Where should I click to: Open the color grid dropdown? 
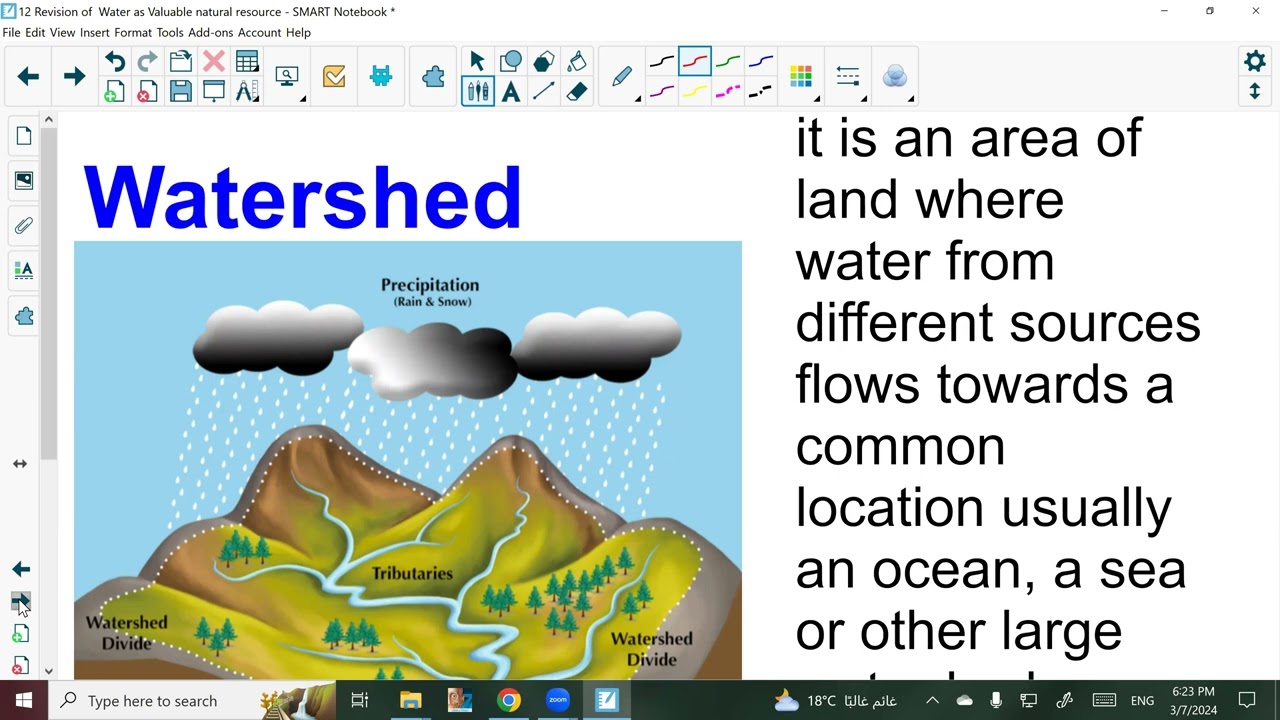pyautogui.click(x=802, y=77)
